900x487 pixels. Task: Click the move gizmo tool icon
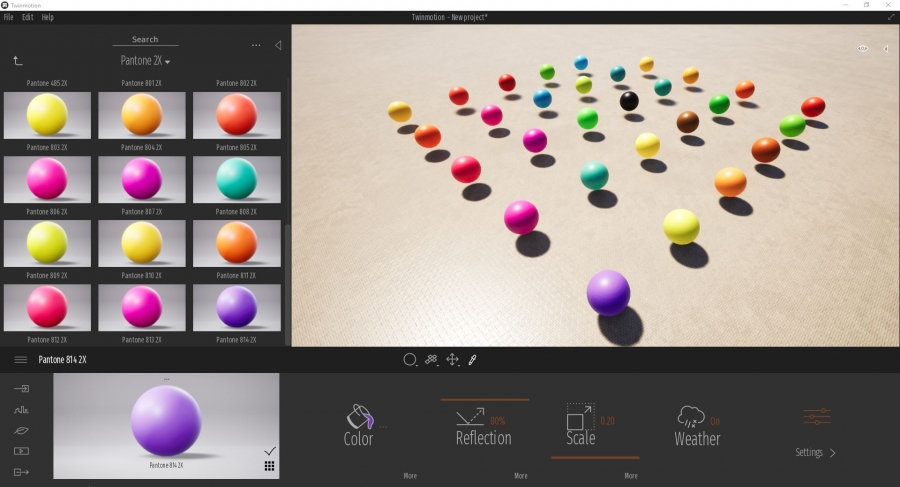[x=452, y=360]
